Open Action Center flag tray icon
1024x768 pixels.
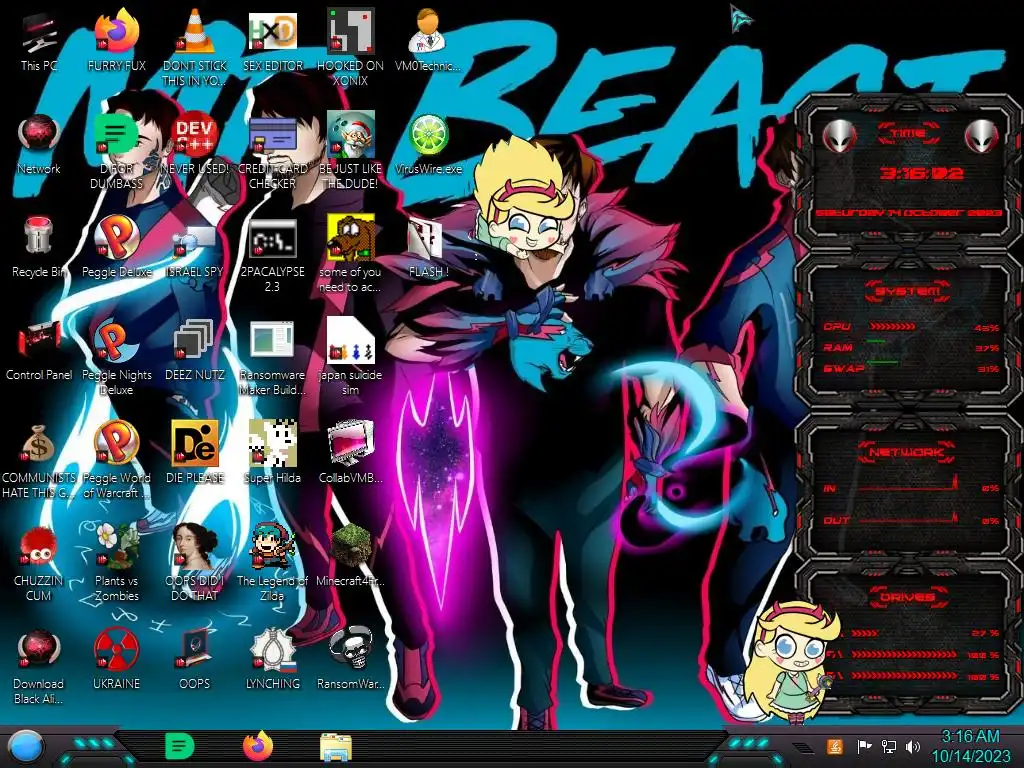(864, 746)
